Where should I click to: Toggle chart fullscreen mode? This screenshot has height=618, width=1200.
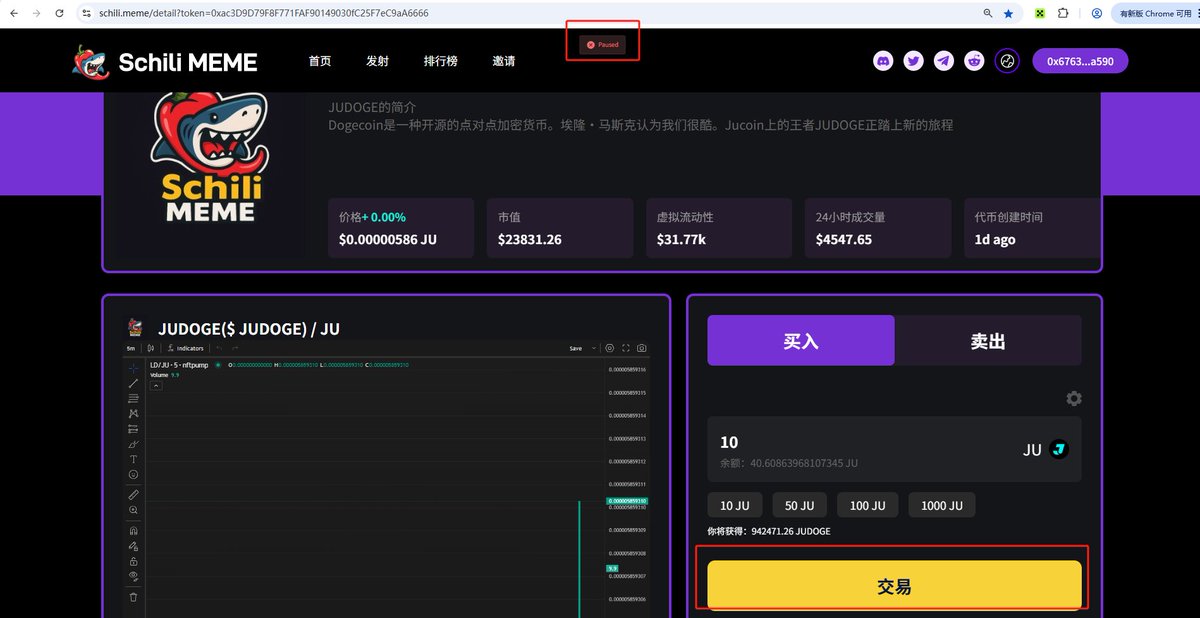click(626, 348)
